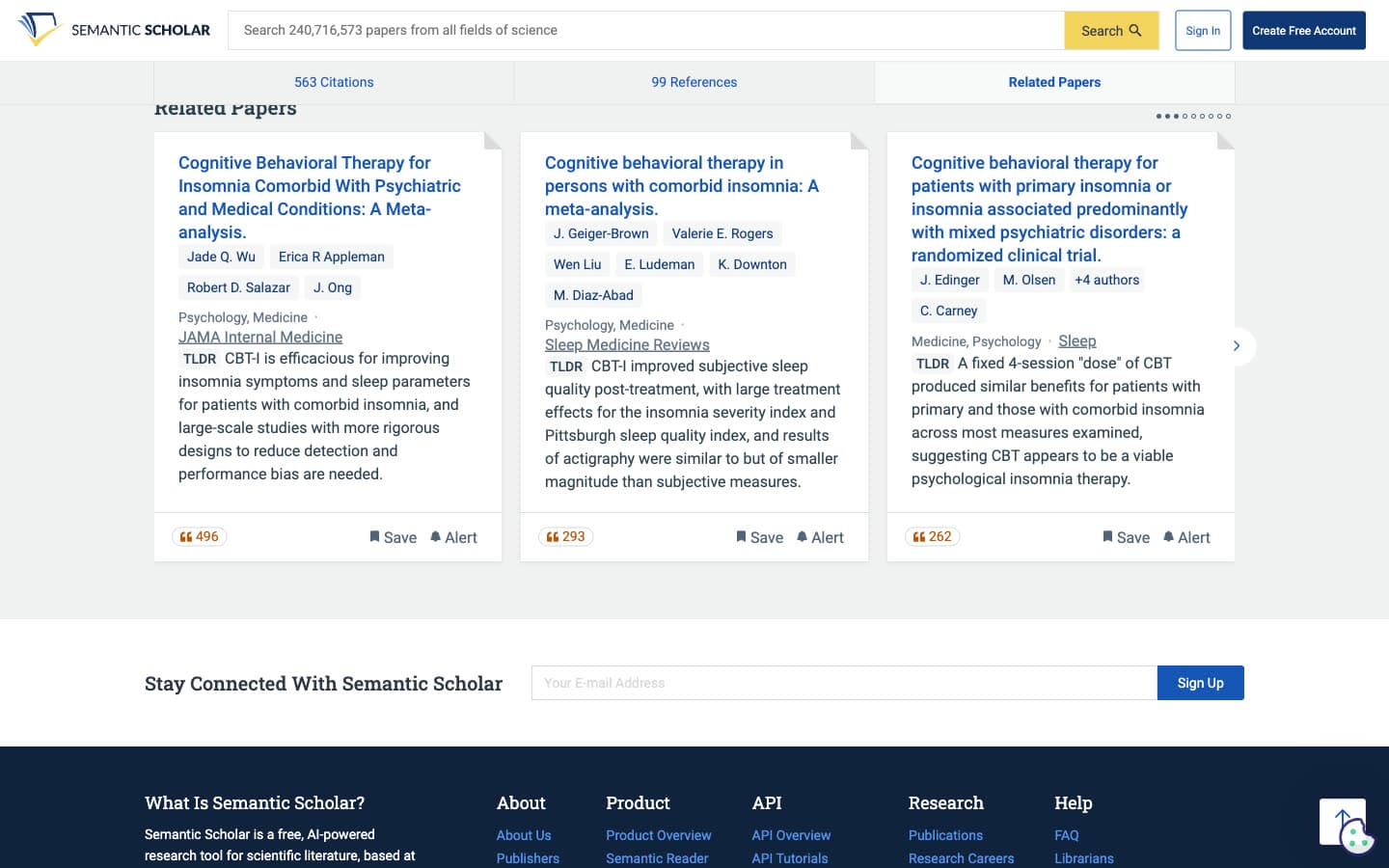Open the API Overview footer link
The width and height of the screenshot is (1389, 868).
coord(791,835)
